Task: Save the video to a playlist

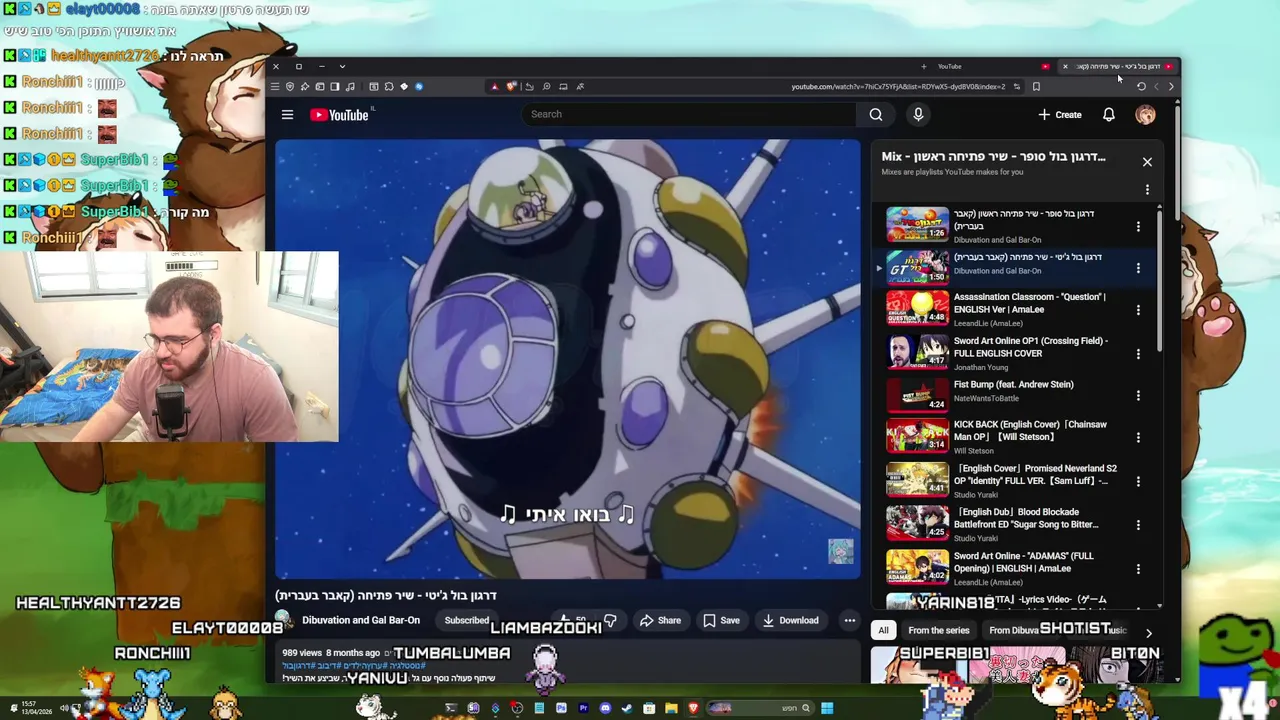Action: (721, 620)
